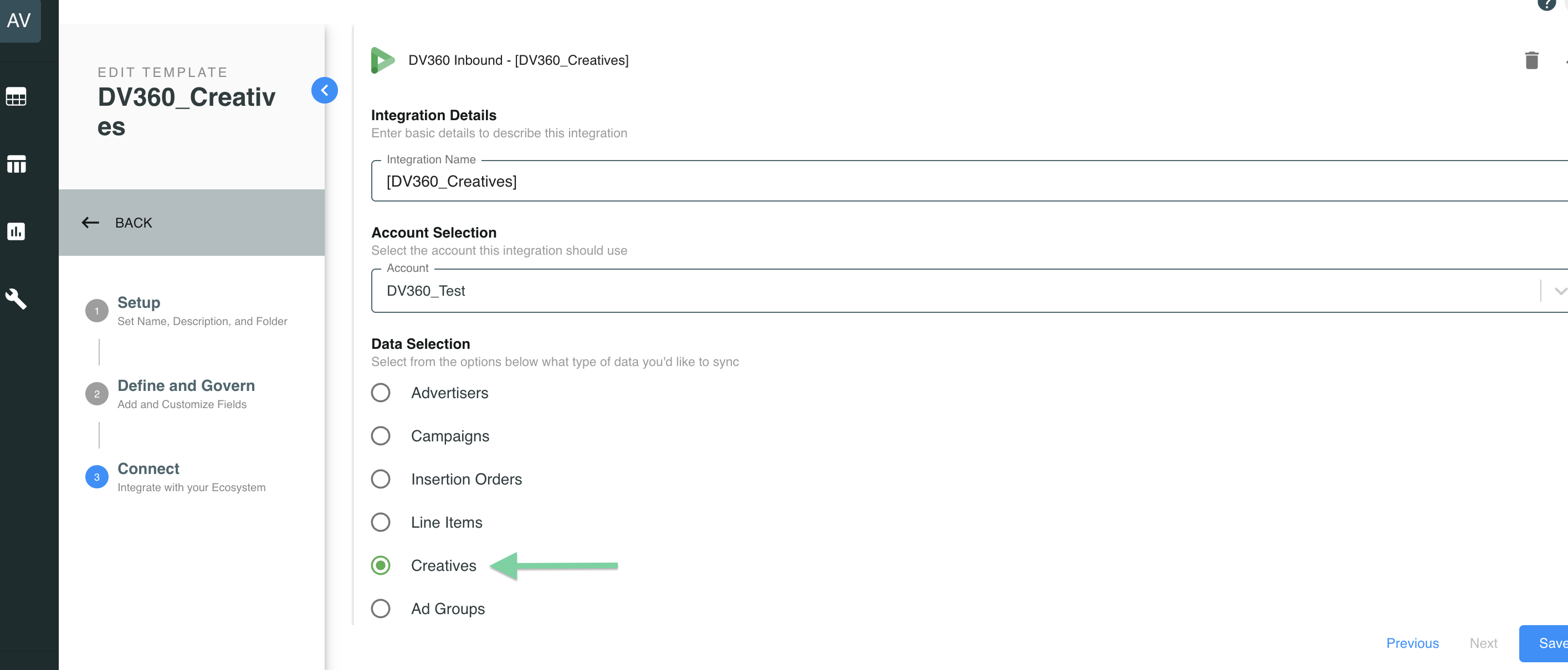Click the DV360 green play logo
Screen dimensions: 1568x670
click(x=383, y=60)
